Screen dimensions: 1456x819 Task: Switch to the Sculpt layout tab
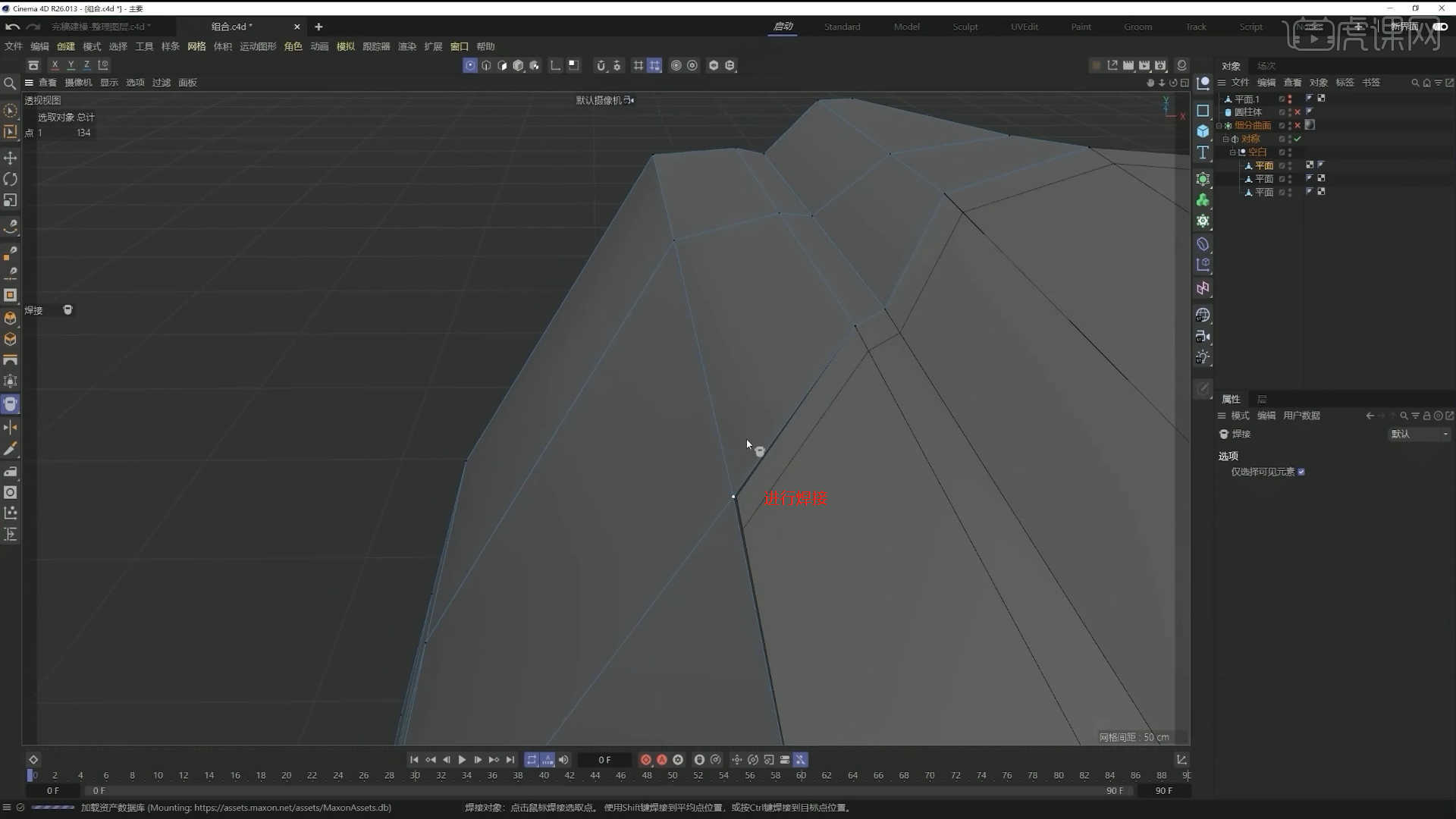coord(965,27)
